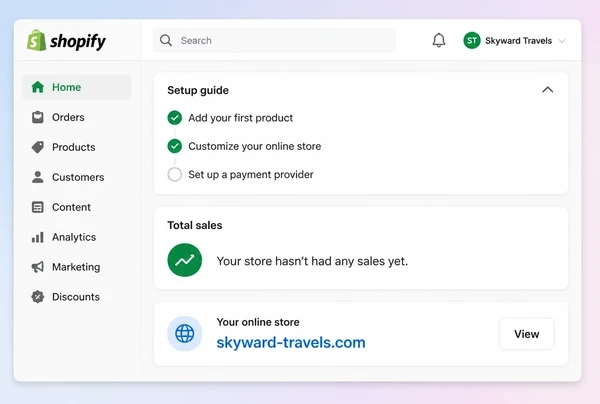Click the Orders inbox icon
600x404 pixels.
pyautogui.click(x=38, y=117)
